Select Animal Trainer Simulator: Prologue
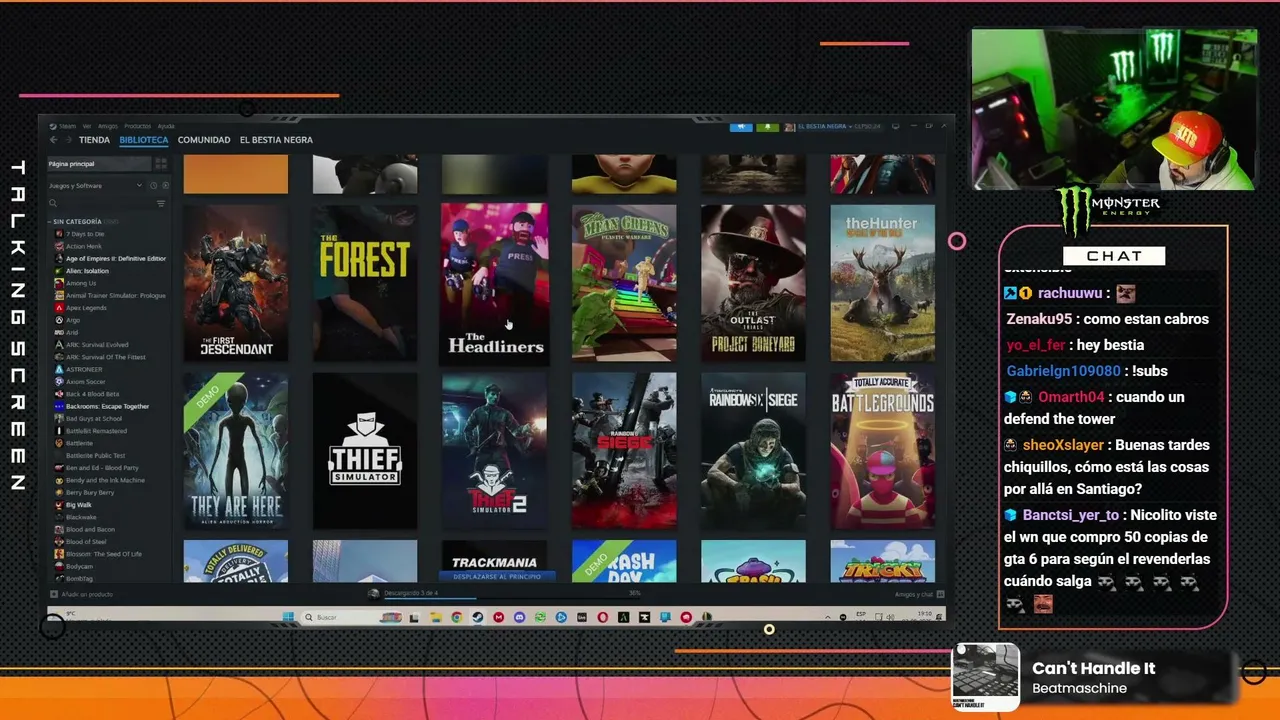 (116, 296)
